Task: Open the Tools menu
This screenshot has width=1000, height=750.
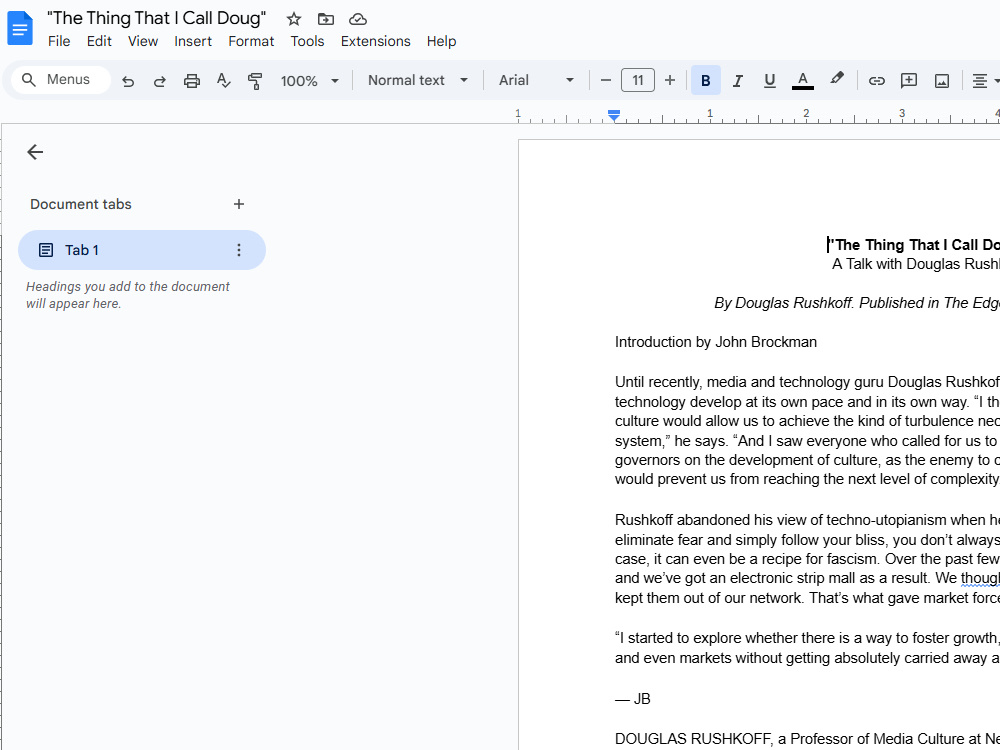Action: pyautogui.click(x=307, y=41)
